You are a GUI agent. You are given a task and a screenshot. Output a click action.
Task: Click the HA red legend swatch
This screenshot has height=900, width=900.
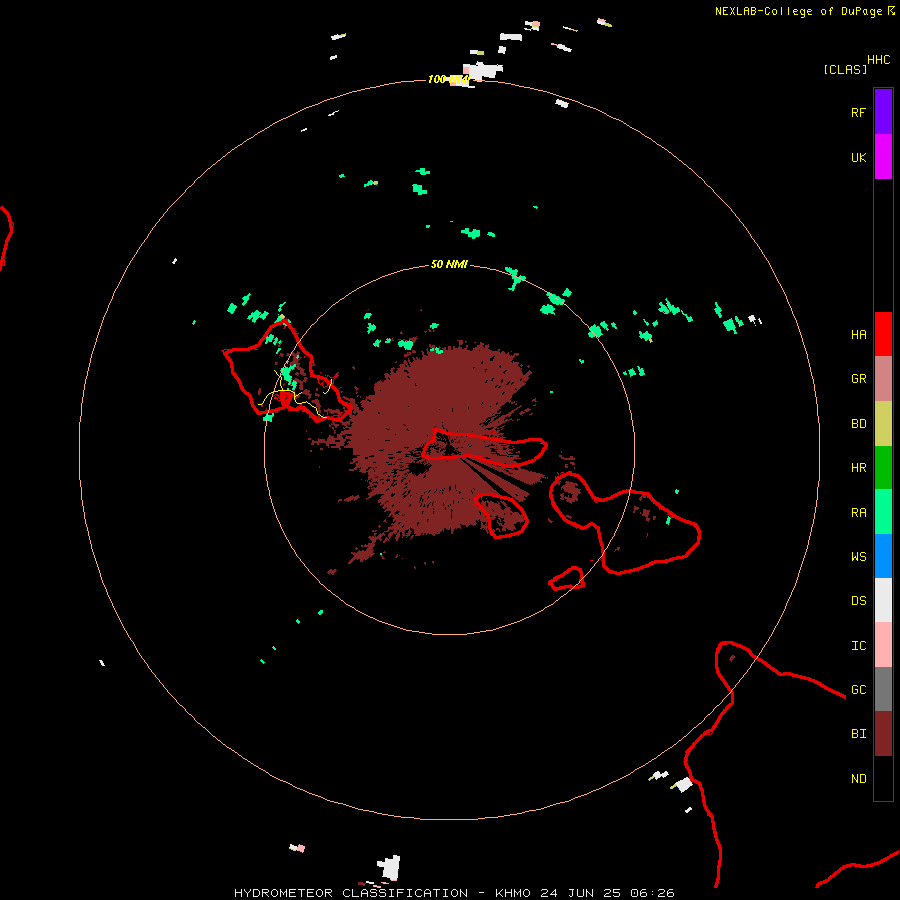coord(883,334)
